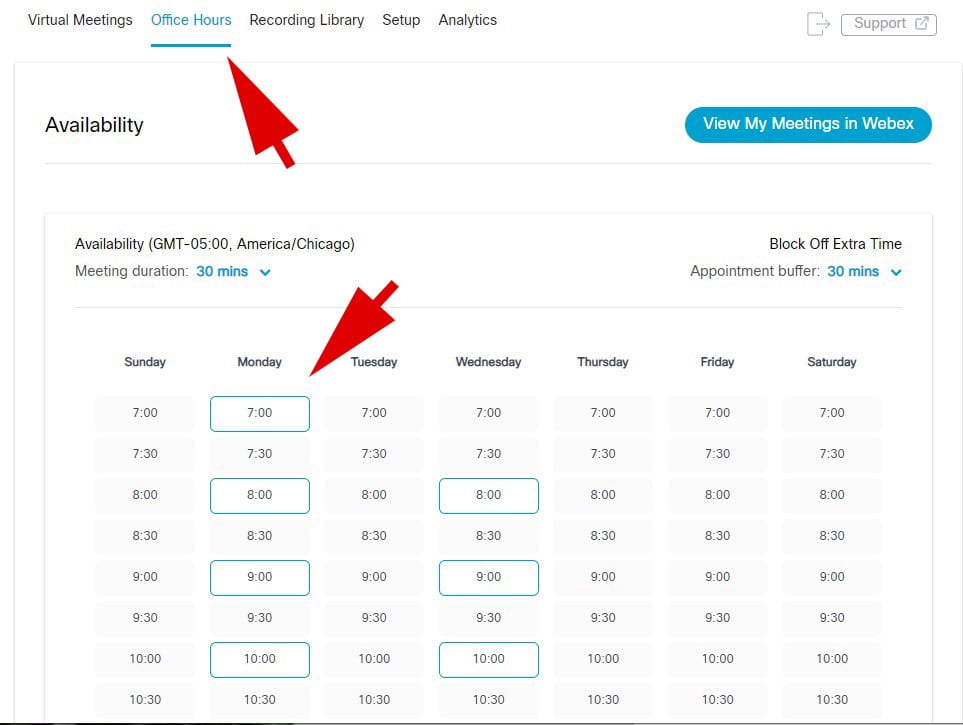Toggle off the Monday 8:00 slot

[260, 495]
